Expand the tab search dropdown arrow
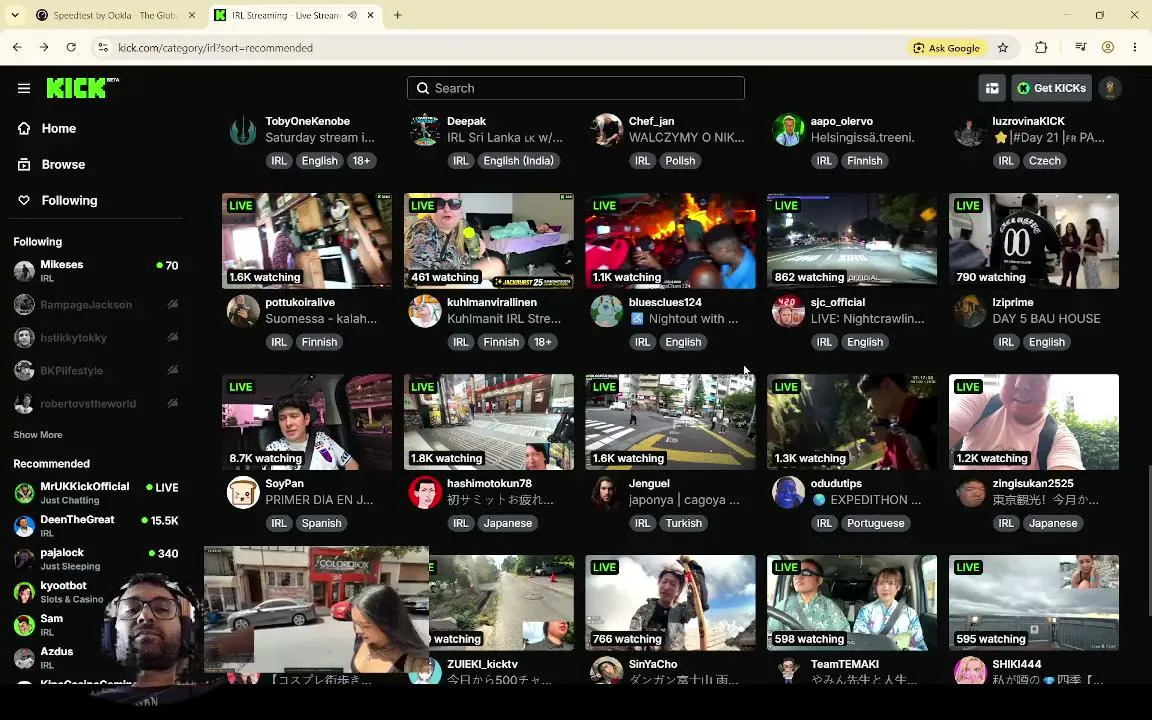The width and height of the screenshot is (1152, 720). pyautogui.click(x=15, y=15)
